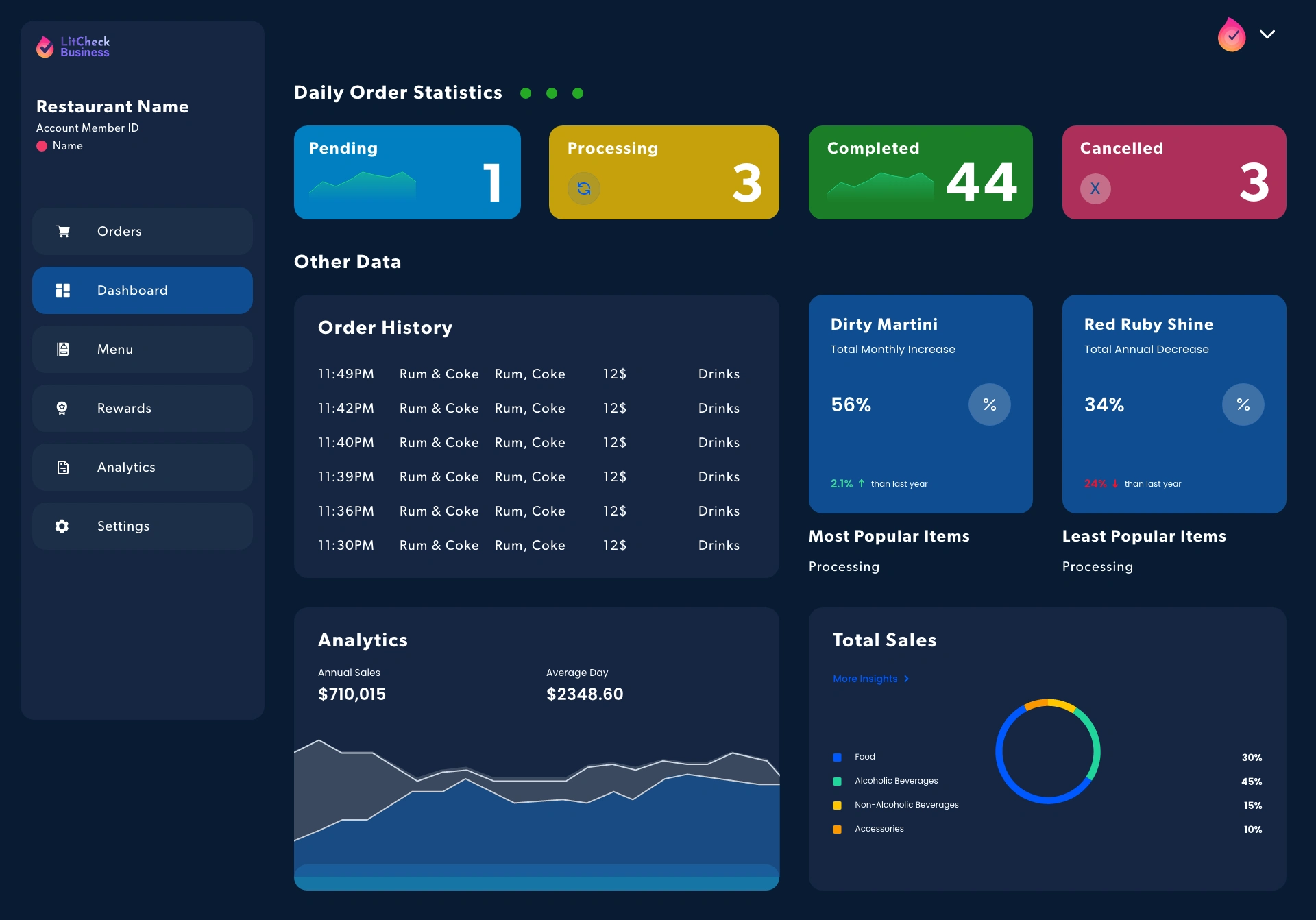Click the percent icon on Dirty Martini card
The height and width of the screenshot is (920, 1316).
pyautogui.click(x=989, y=404)
